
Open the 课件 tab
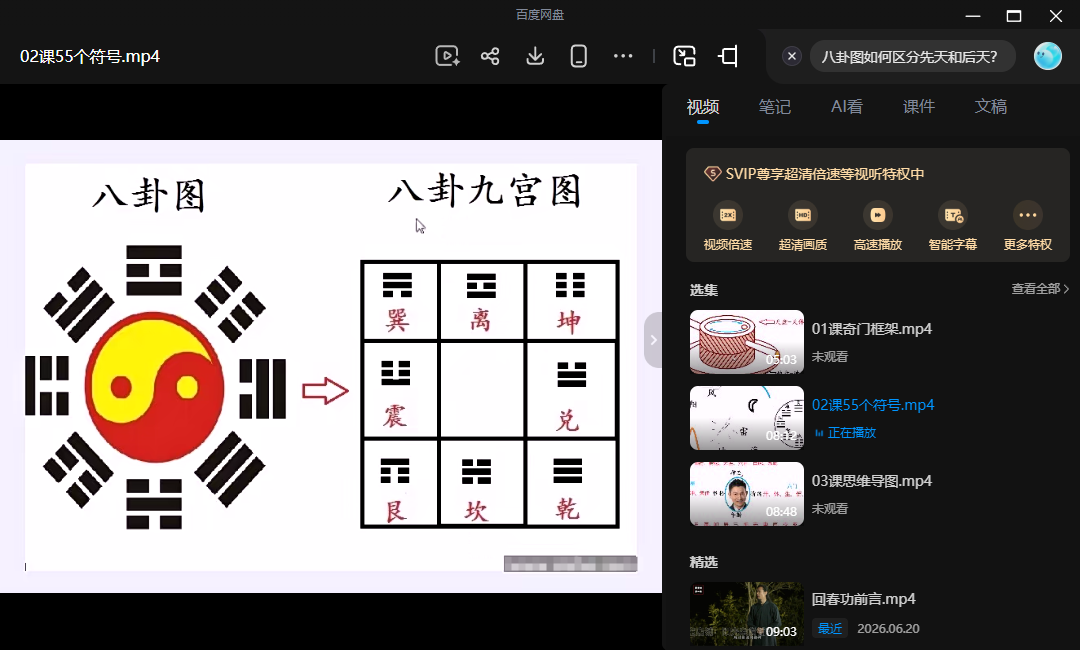[919, 107]
